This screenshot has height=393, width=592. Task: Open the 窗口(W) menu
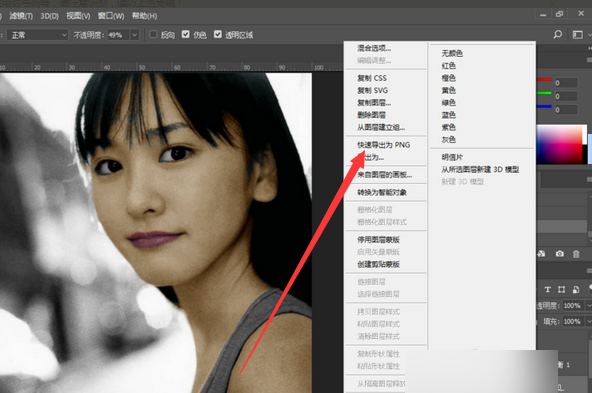pos(111,16)
